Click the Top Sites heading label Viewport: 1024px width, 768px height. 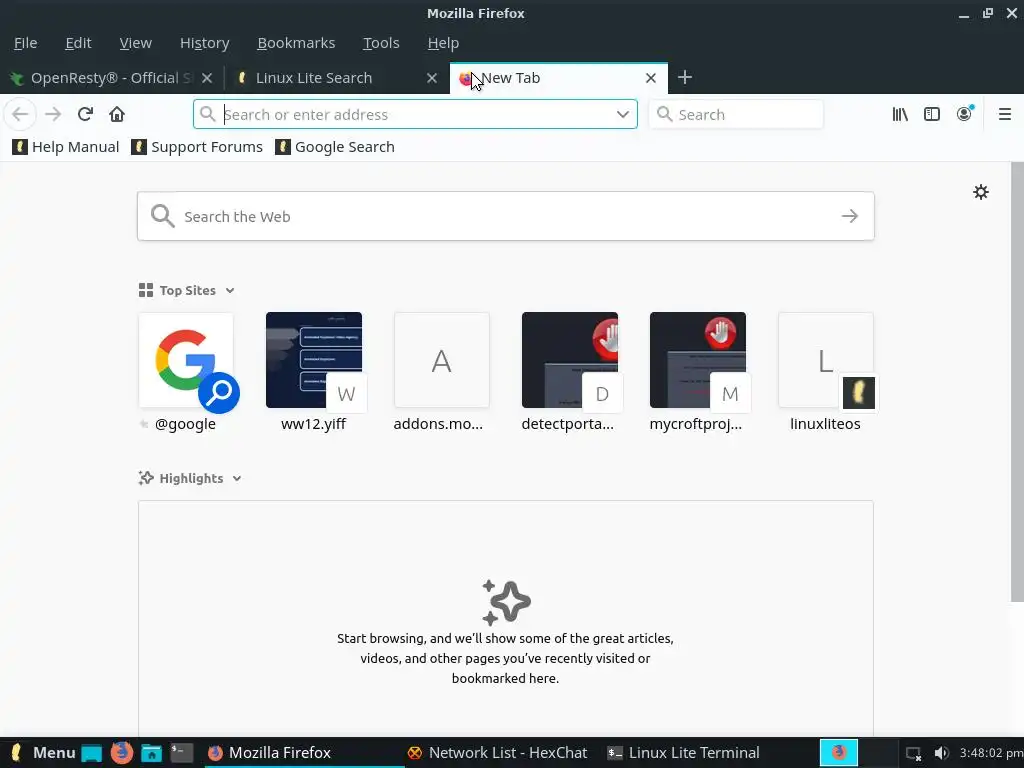[187, 291]
